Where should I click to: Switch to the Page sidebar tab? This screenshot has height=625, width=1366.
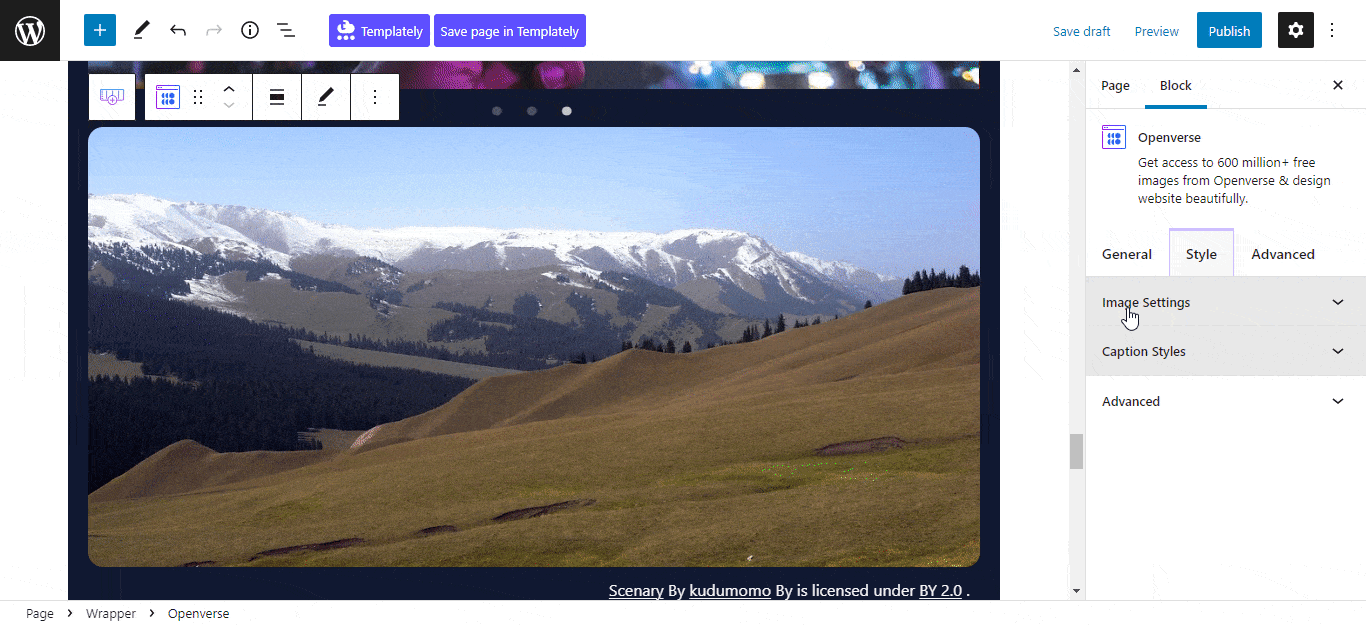(1115, 85)
